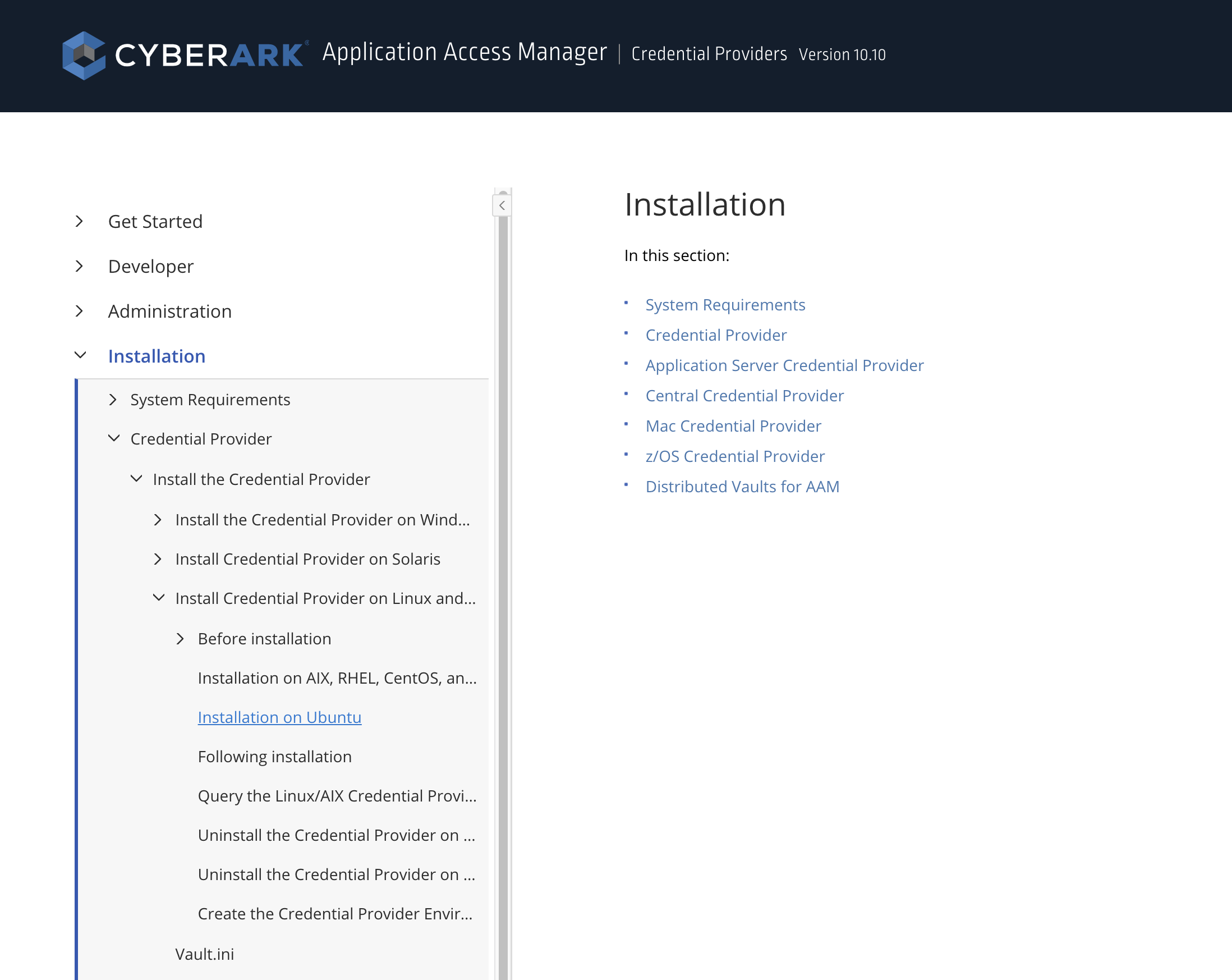Viewport: 1232px width, 980px height.
Task: Collapse the navigation sidebar panel
Action: tap(501, 206)
